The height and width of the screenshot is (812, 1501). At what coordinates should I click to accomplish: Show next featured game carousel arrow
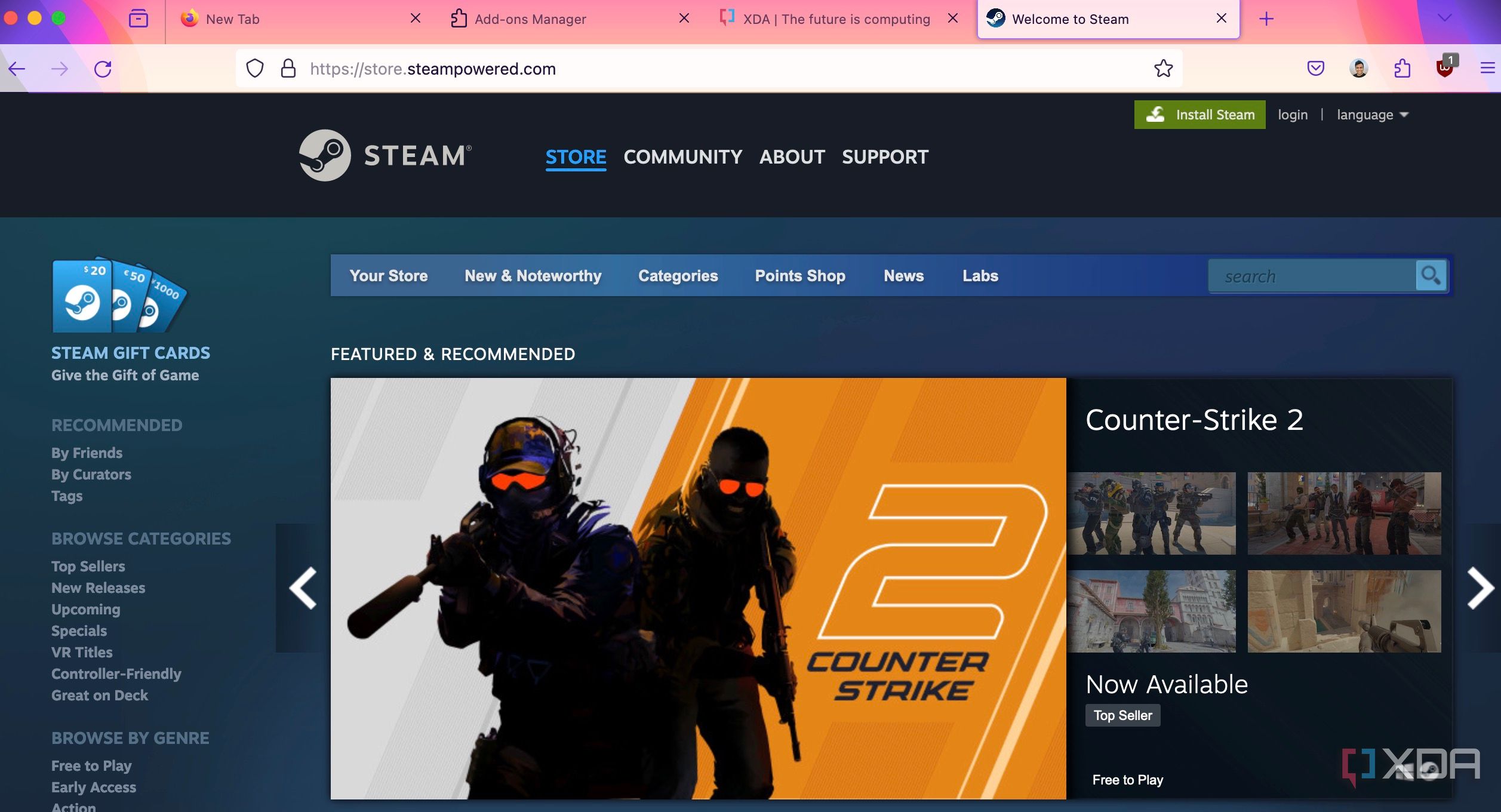point(1480,588)
